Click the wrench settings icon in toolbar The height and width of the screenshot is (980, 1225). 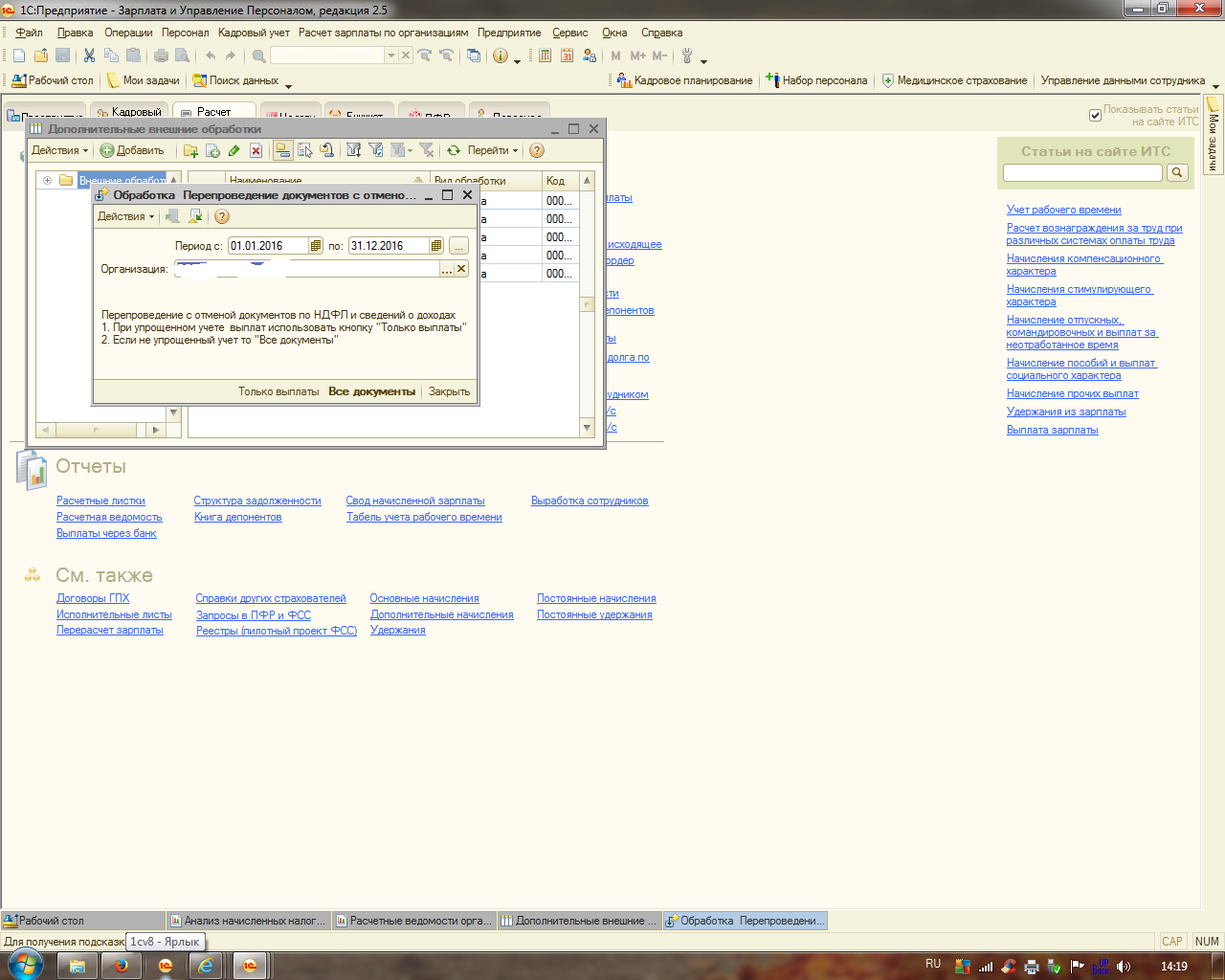(687, 56)
